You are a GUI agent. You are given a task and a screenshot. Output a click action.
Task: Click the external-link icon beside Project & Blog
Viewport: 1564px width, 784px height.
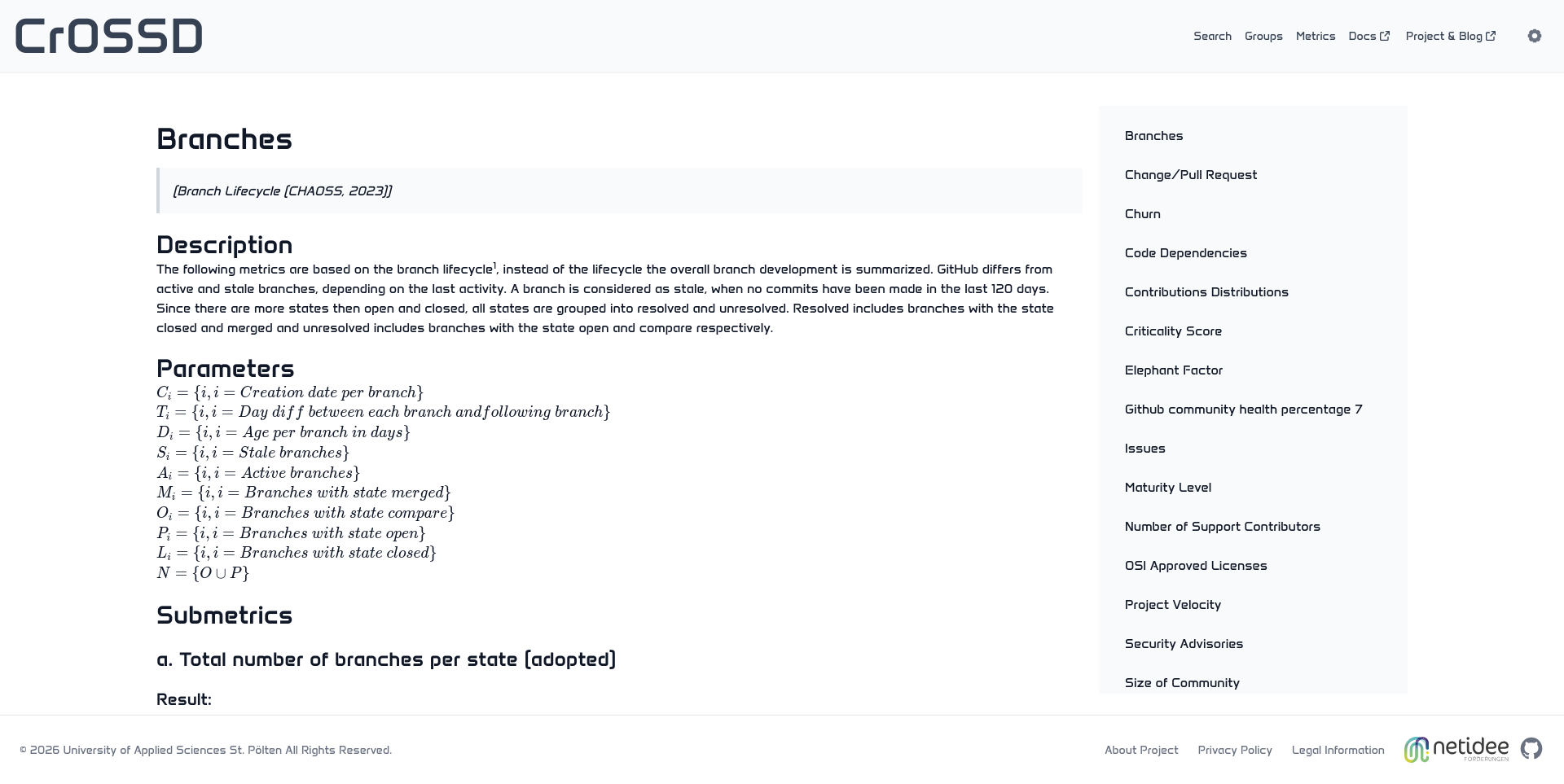point(1492,35)
